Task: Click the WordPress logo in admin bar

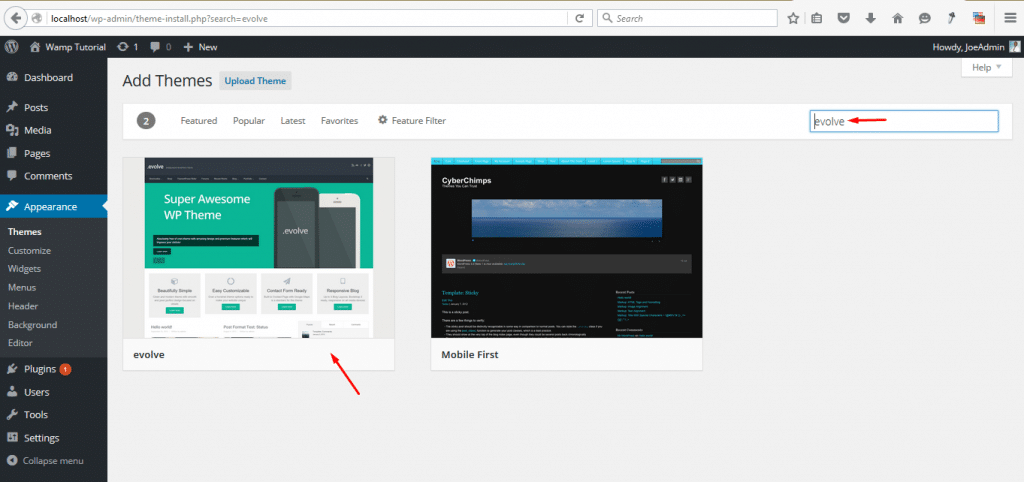Action: point(12,47)
